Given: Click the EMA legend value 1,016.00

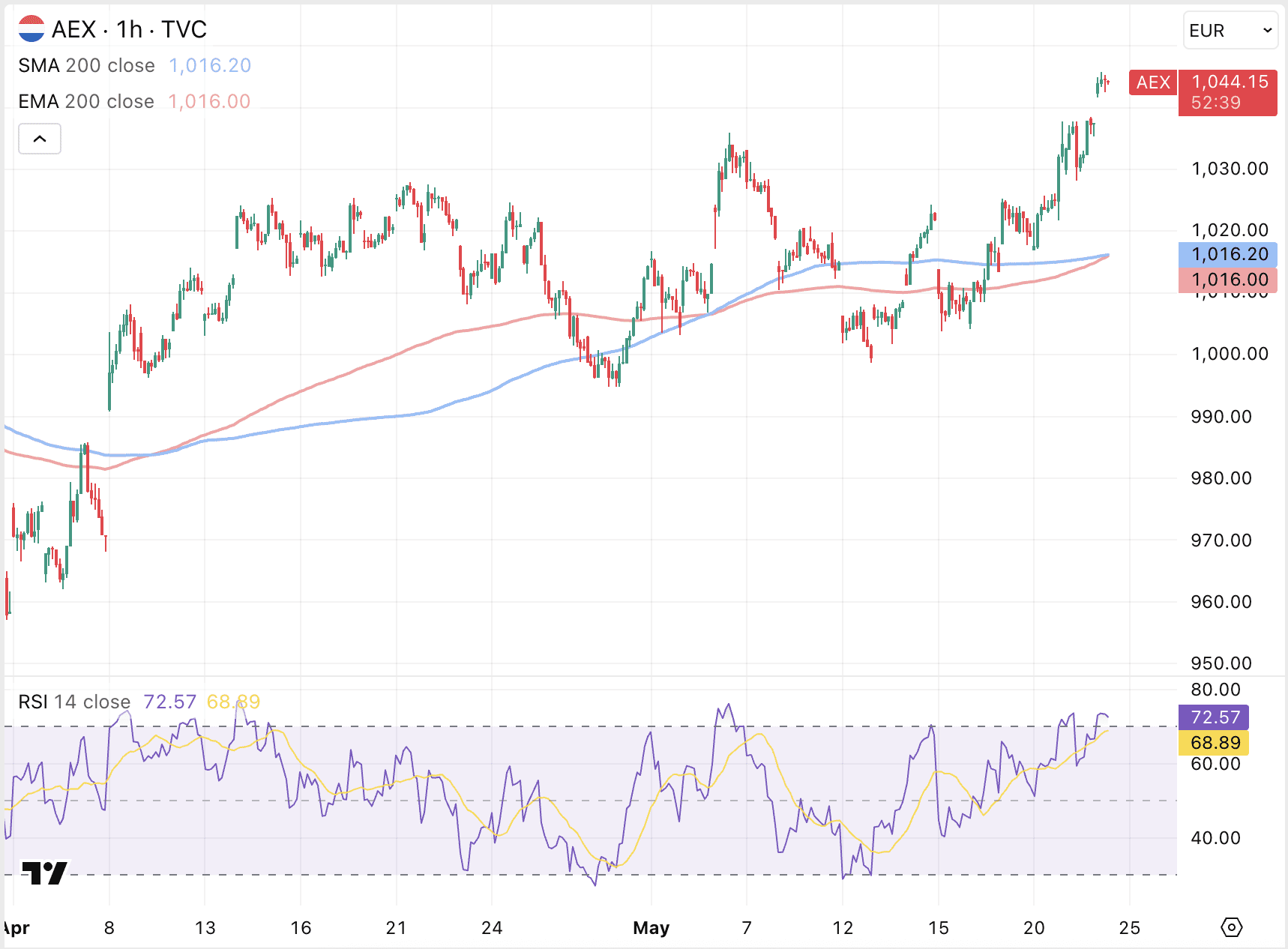Looking at the screenshot, I should tap(209, 101).
